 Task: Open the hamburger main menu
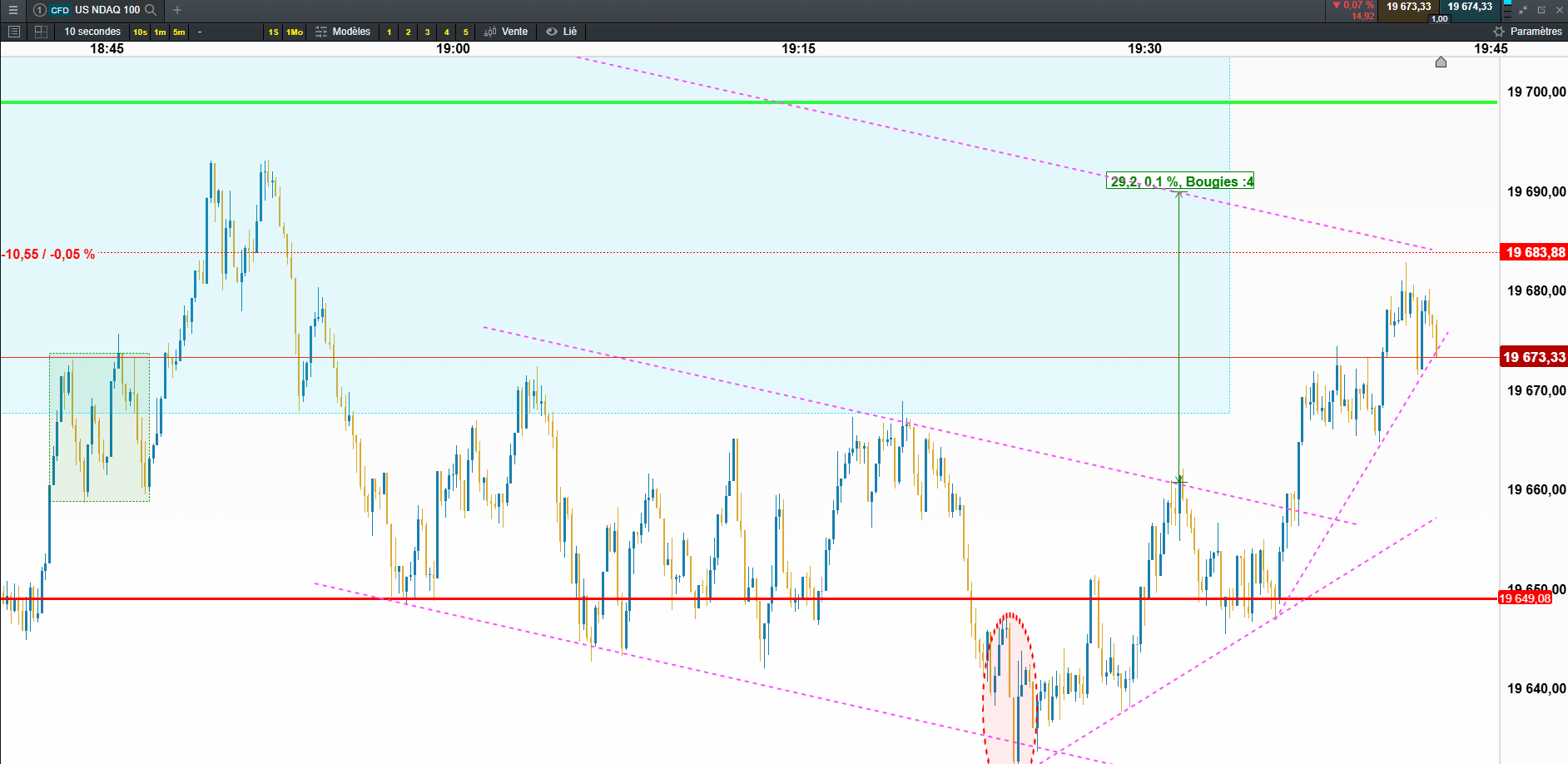[12, 10]
